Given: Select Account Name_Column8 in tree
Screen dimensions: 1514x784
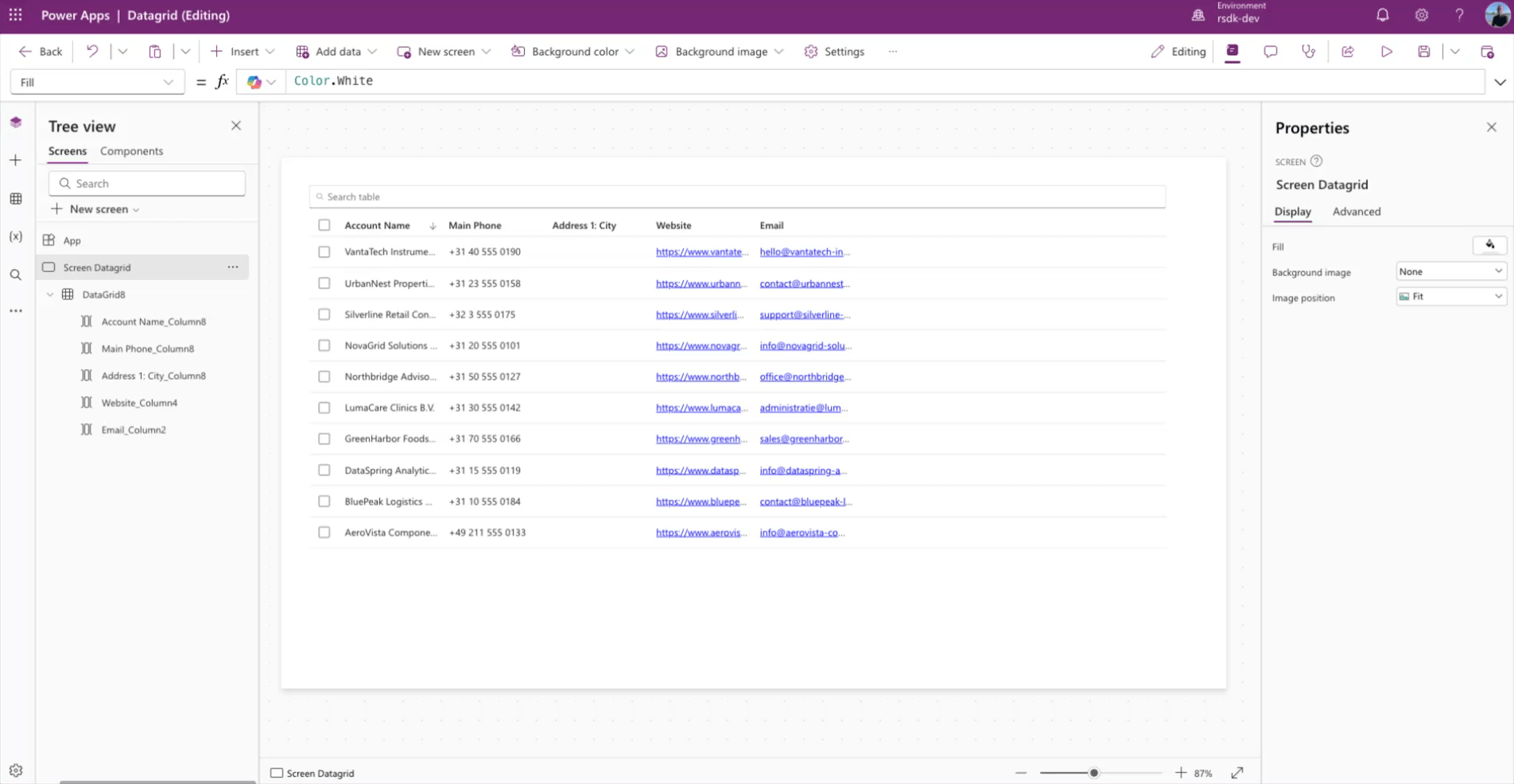Looking at the screenshot, I should 153,322.
